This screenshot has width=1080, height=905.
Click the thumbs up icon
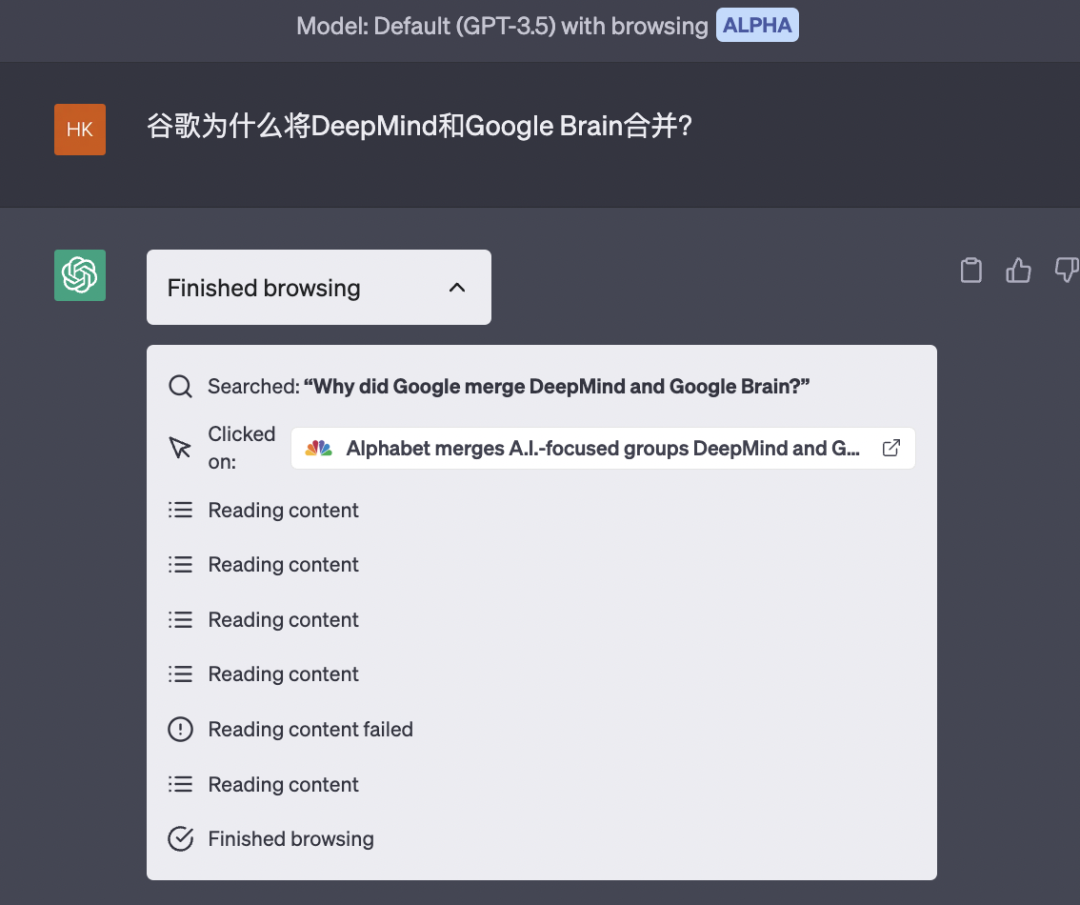click(1018, 270)
